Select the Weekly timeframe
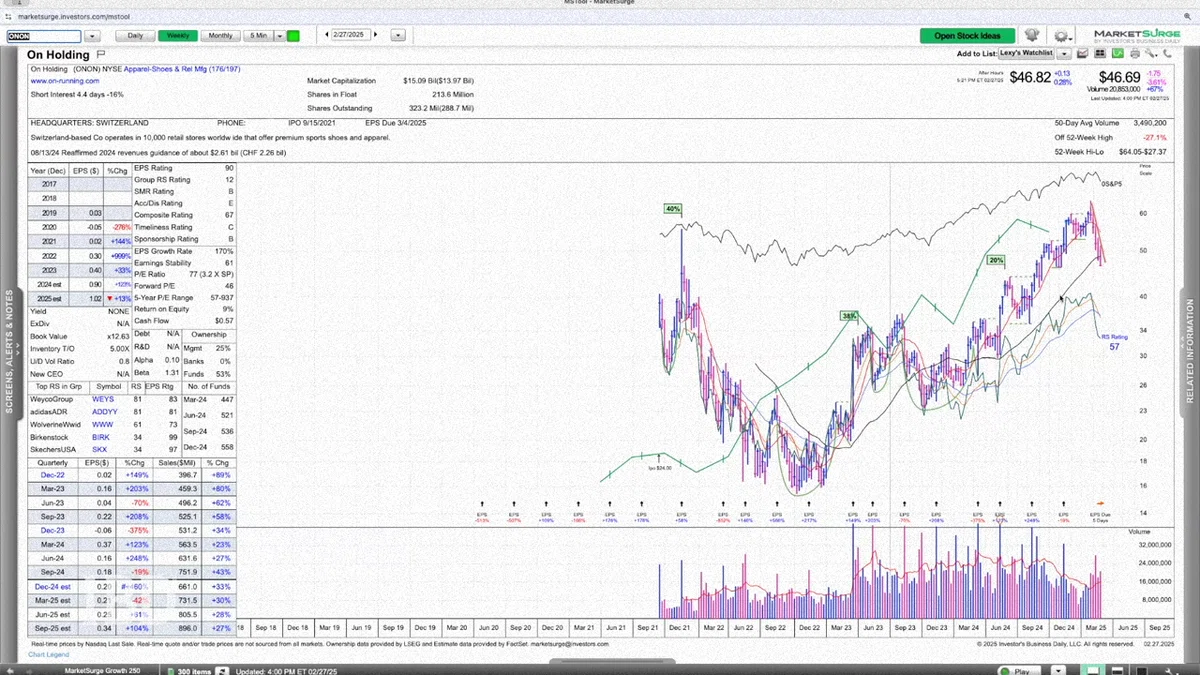 click(x=177, y=36)
